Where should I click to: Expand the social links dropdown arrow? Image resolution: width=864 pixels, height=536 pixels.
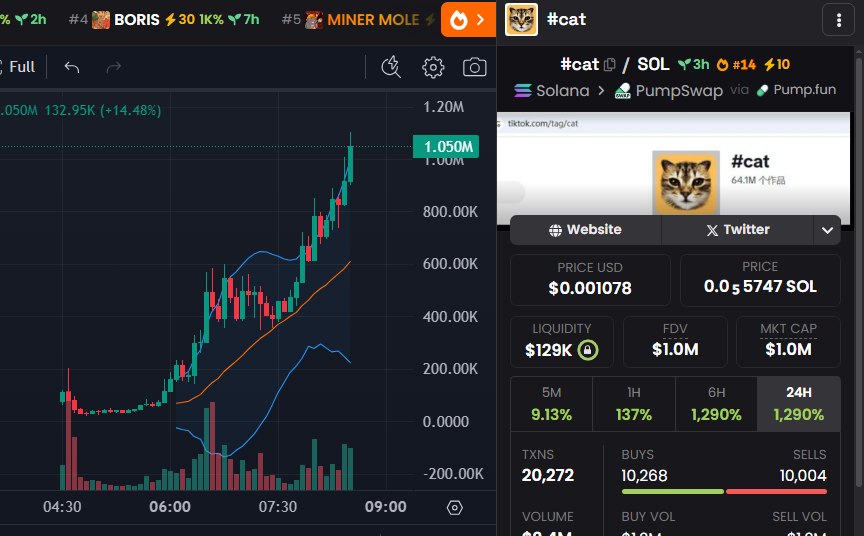pos(827,230)
